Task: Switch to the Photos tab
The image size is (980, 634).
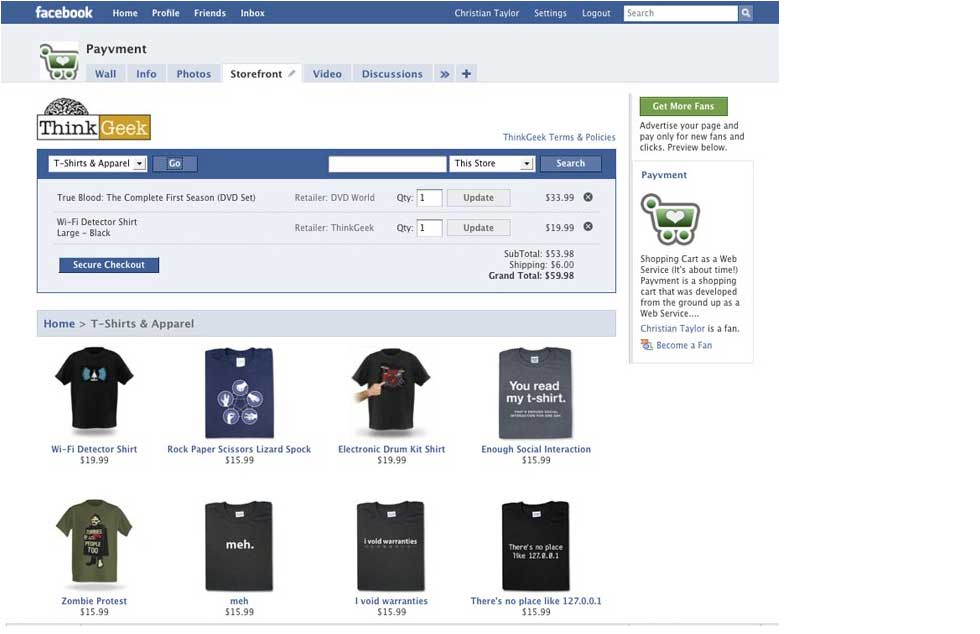Action: click(194, 74)
